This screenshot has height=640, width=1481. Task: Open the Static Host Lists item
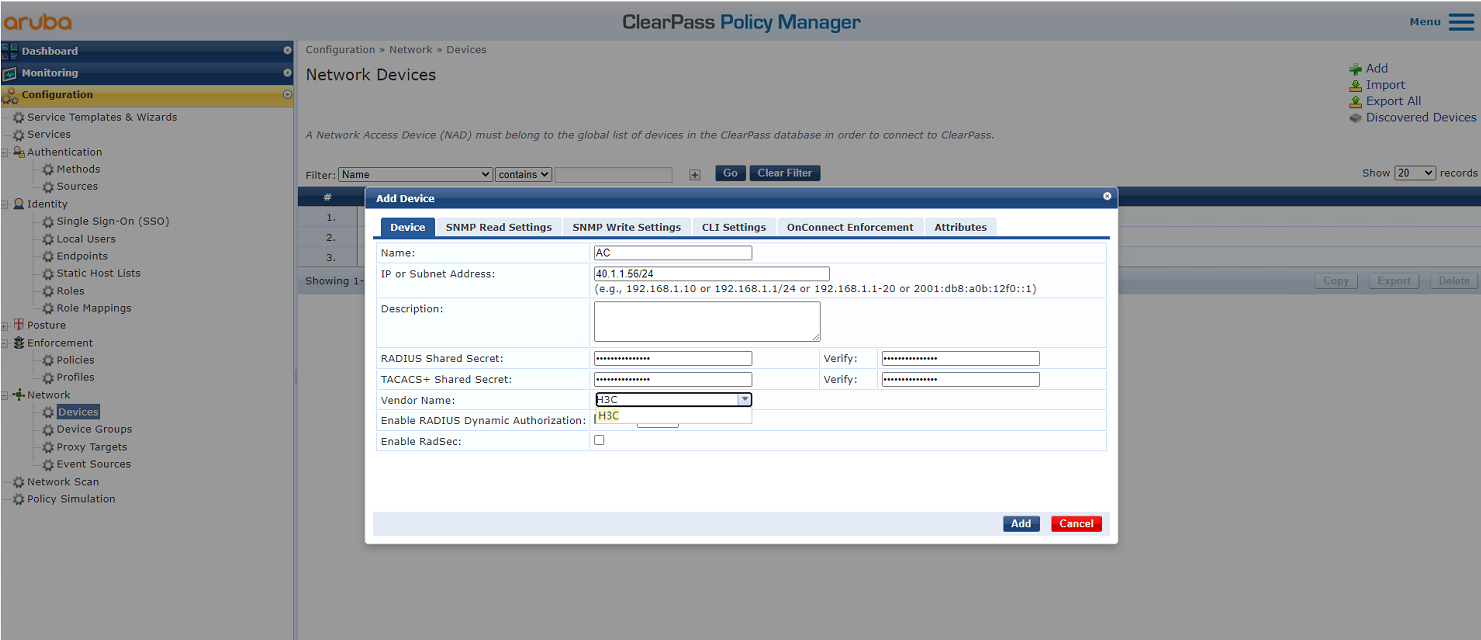tap(99, 273)
